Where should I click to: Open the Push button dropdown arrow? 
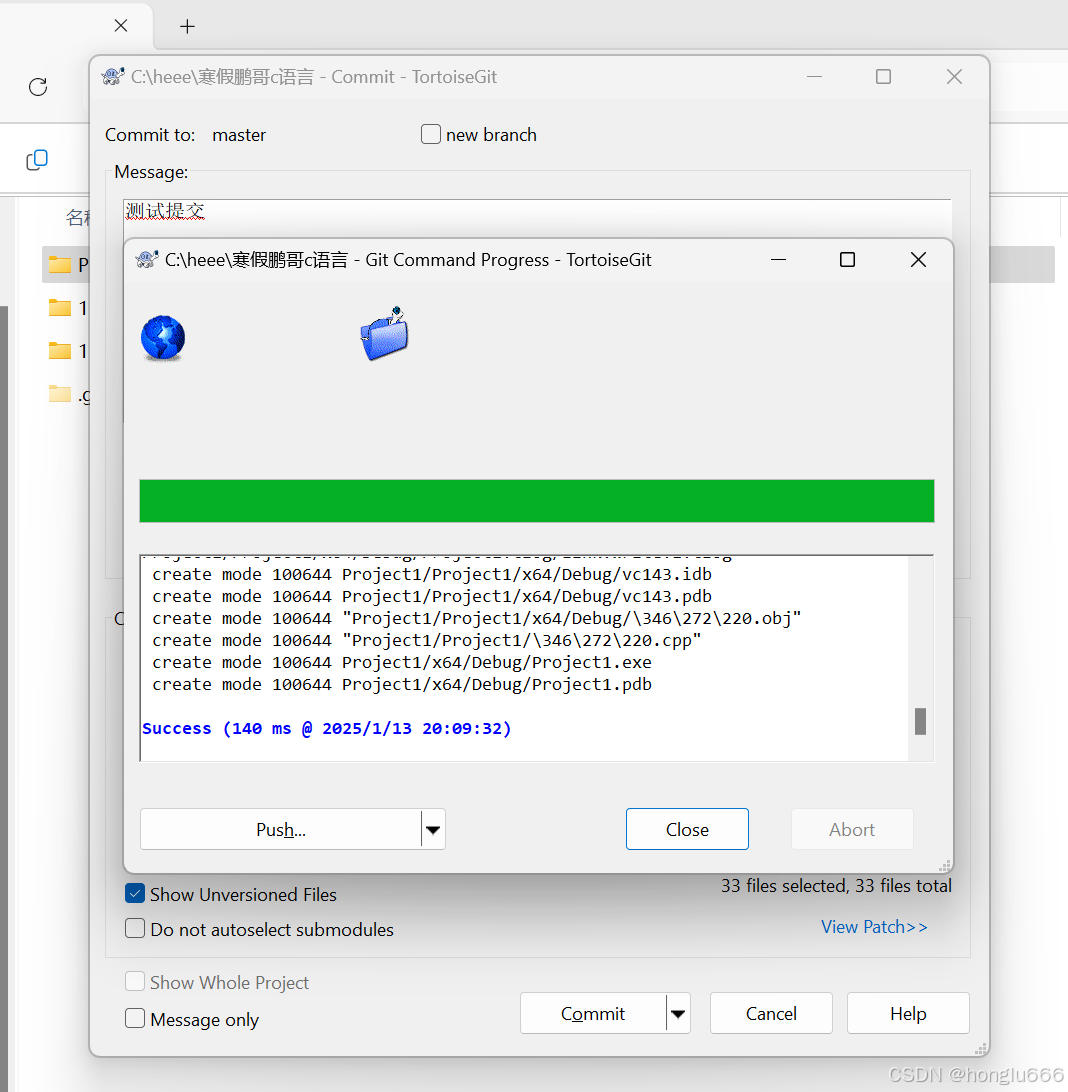[x=433, y=829]
